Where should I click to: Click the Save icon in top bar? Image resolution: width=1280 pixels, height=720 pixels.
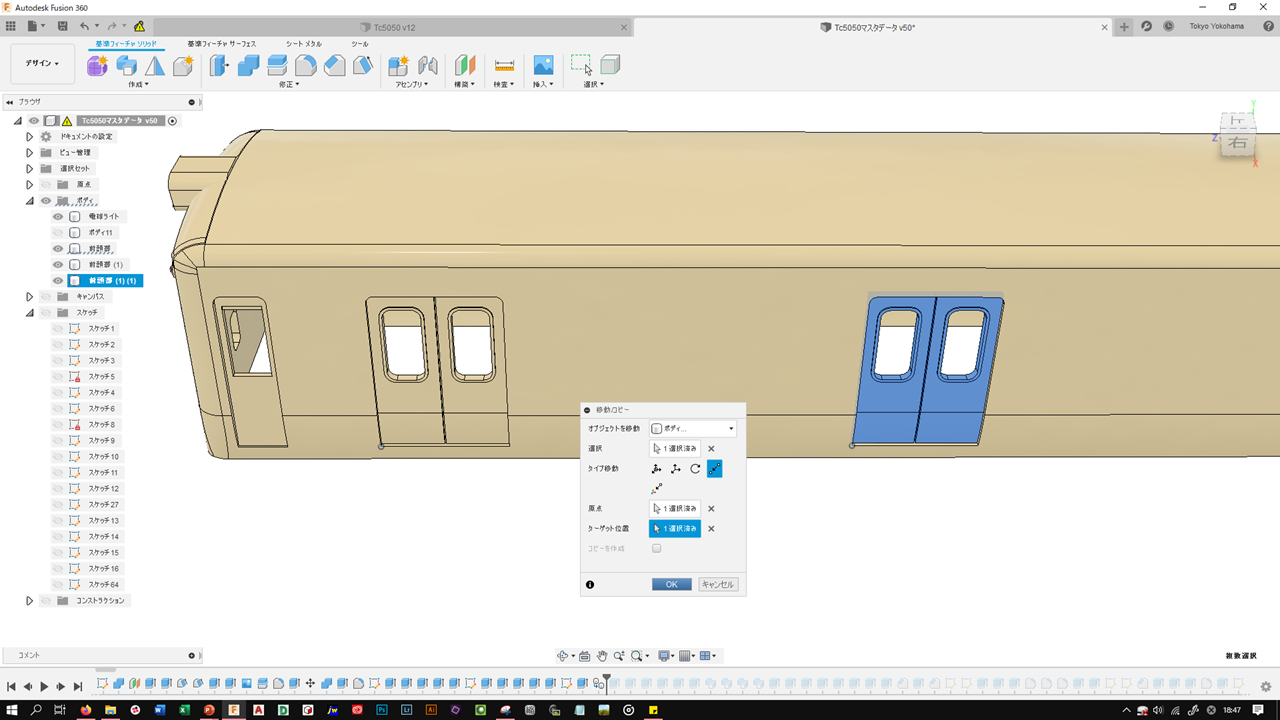coord(63,26)
